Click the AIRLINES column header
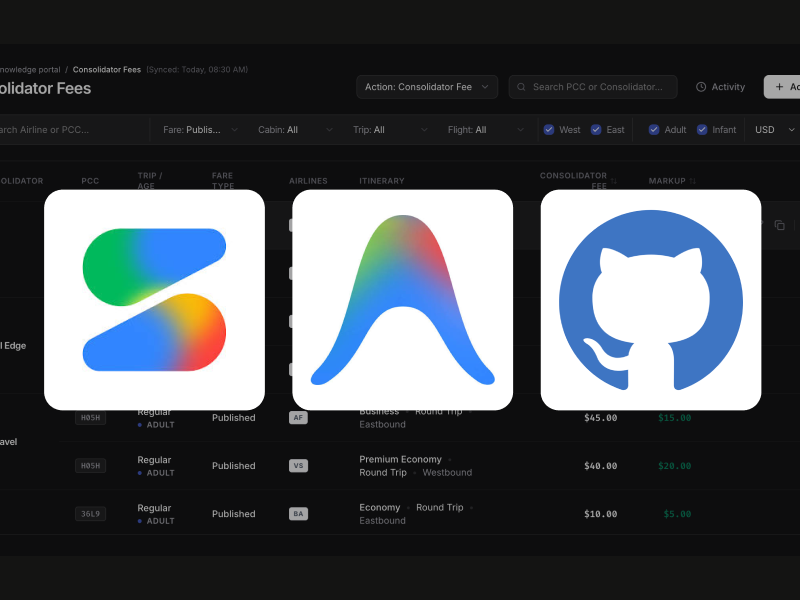 click(x=308, y=181)
